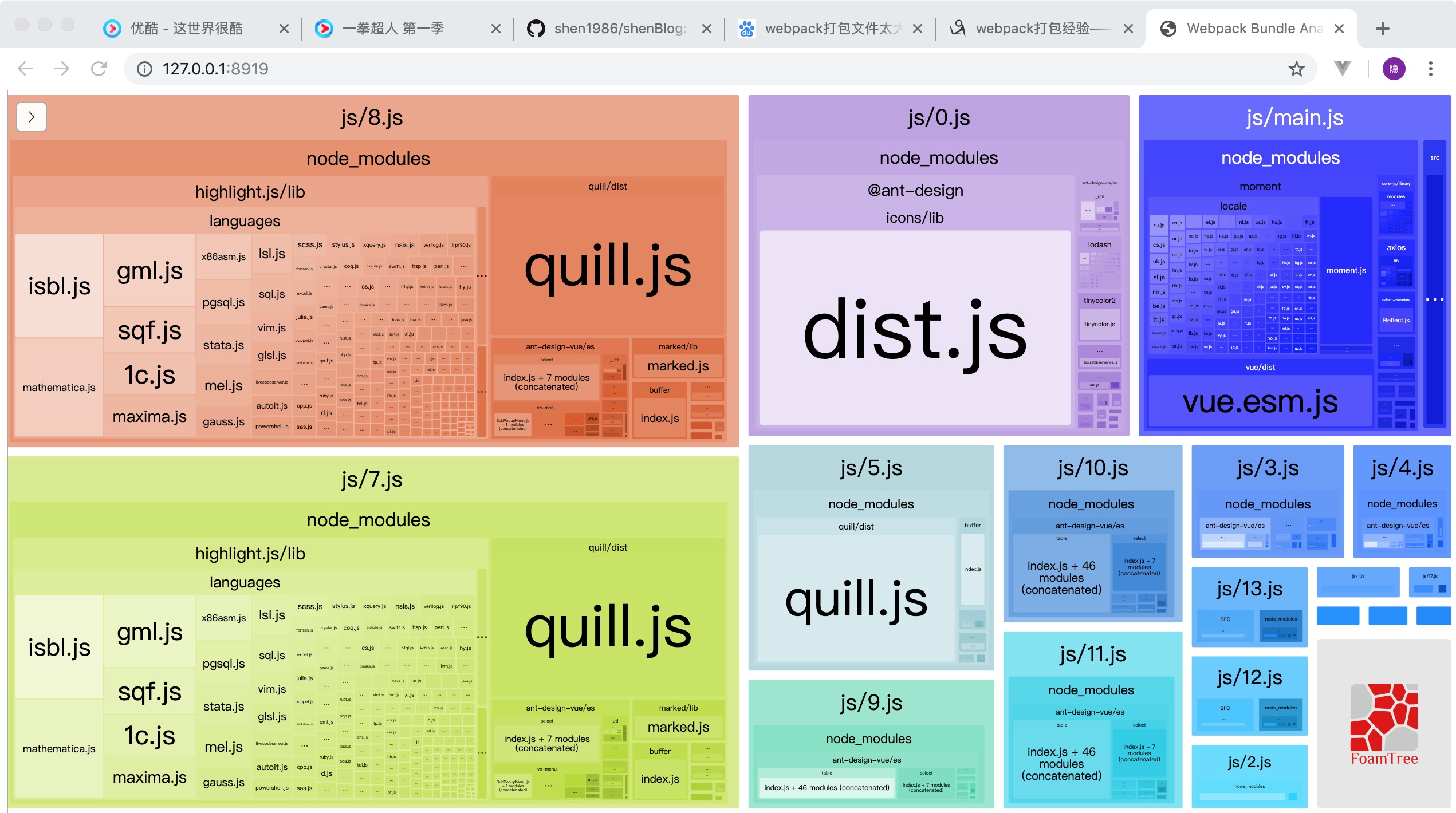The image size is (1456, 813).
Task: Open a new tab with plus button
Action: pos(1382,29)
